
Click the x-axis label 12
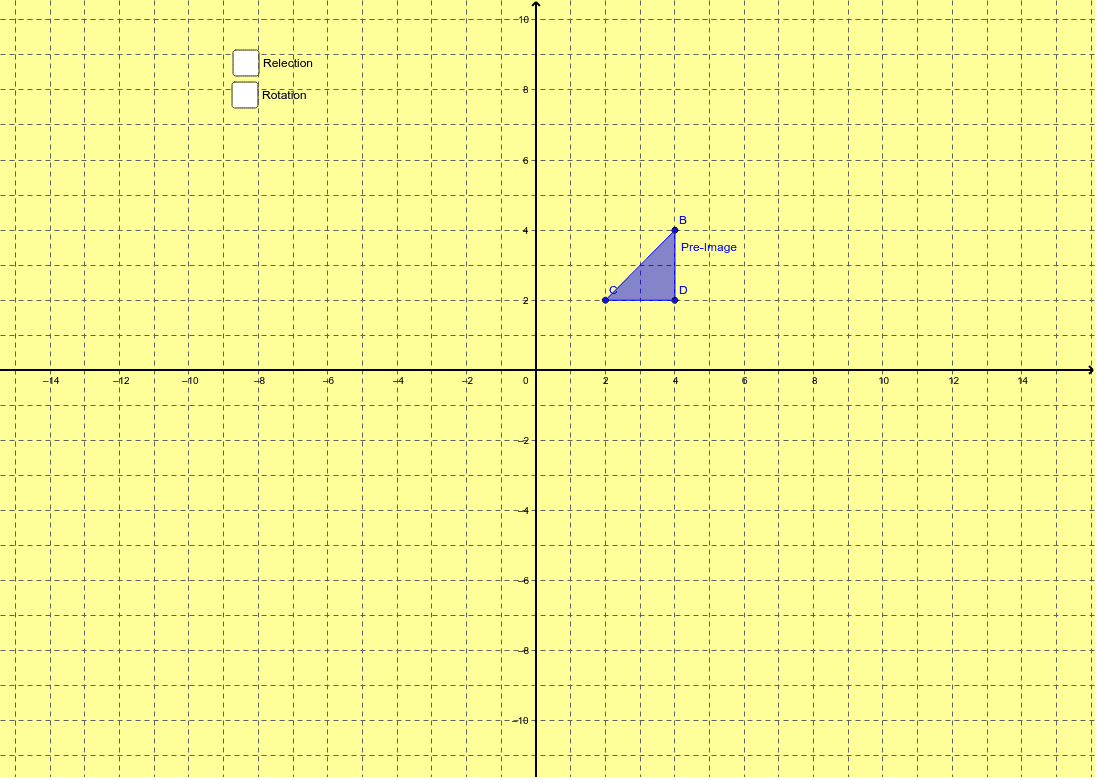(954, 381)
